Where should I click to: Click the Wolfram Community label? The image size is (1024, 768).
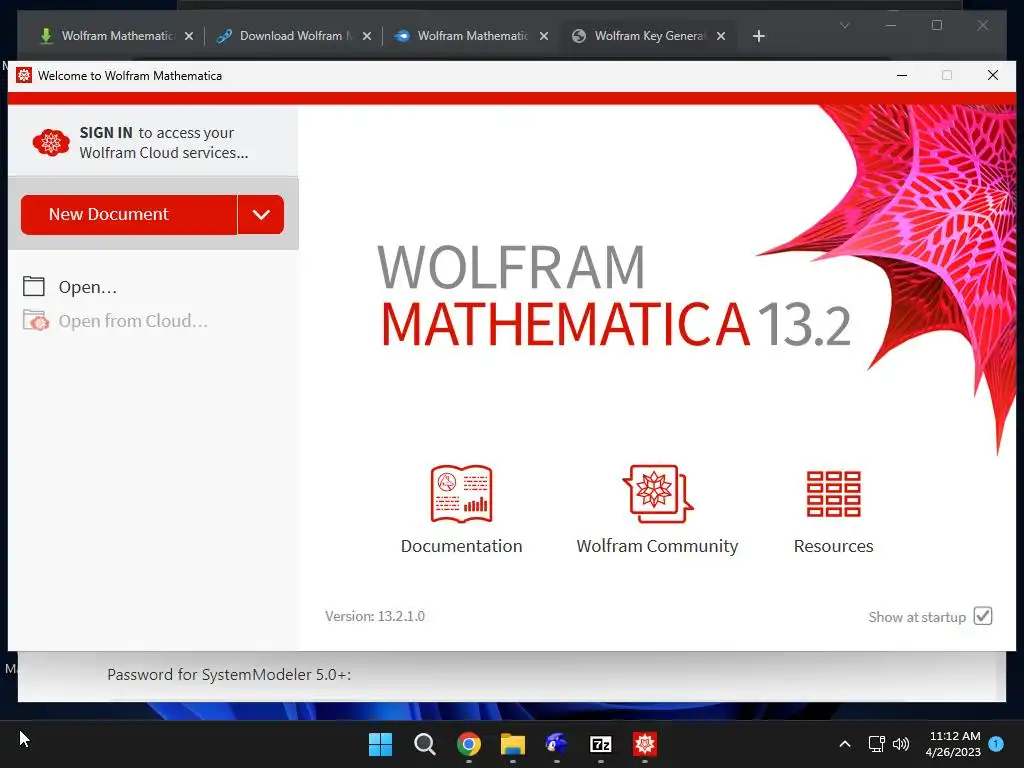click(657, 546)
